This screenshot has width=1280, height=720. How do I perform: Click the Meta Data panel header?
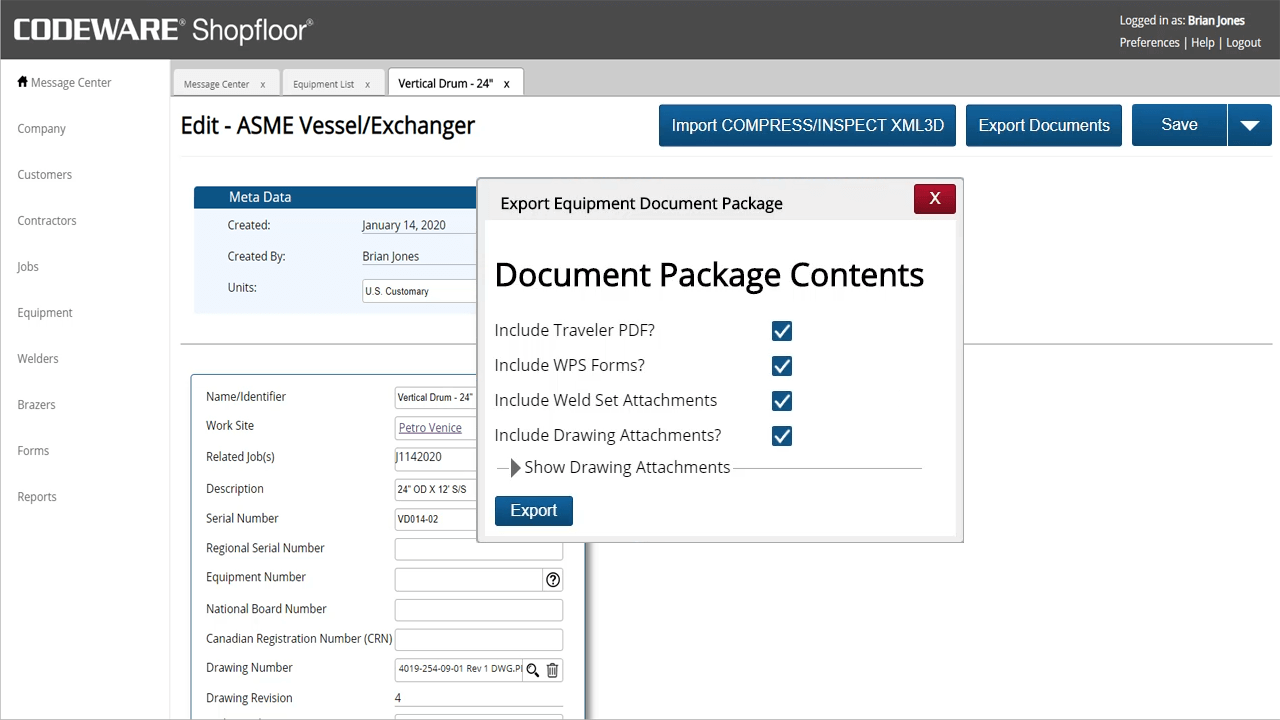[260, 197]
